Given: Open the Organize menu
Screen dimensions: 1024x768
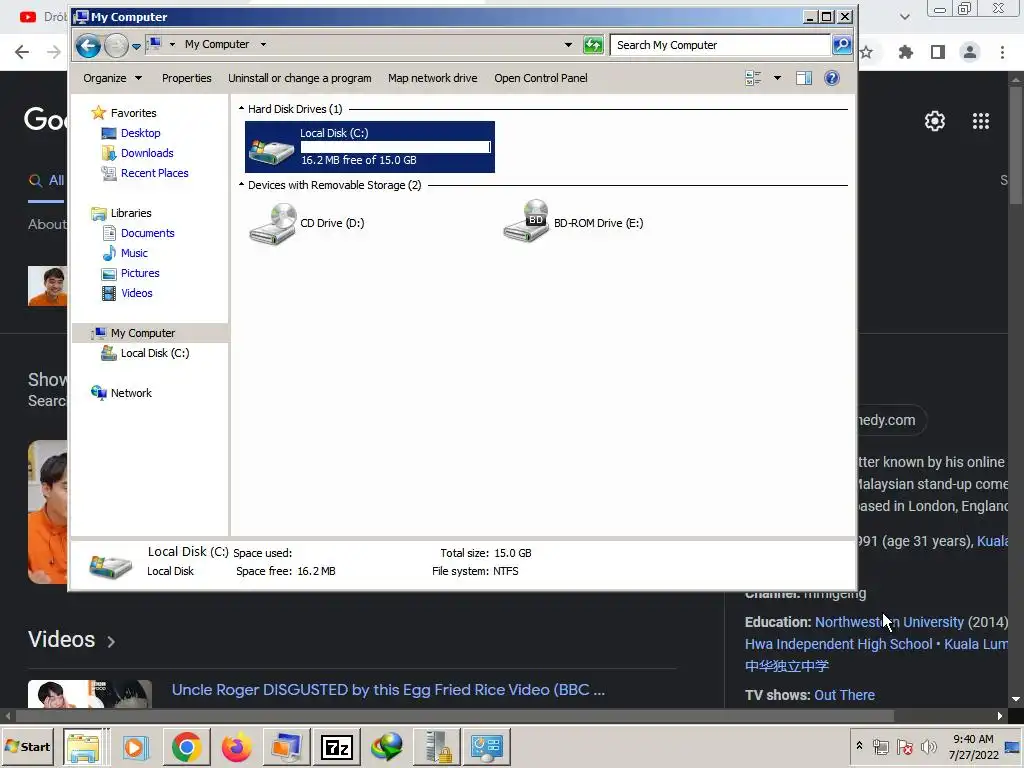Looking at the screenshot, I should pyautogui.click(x=112, y=78).
